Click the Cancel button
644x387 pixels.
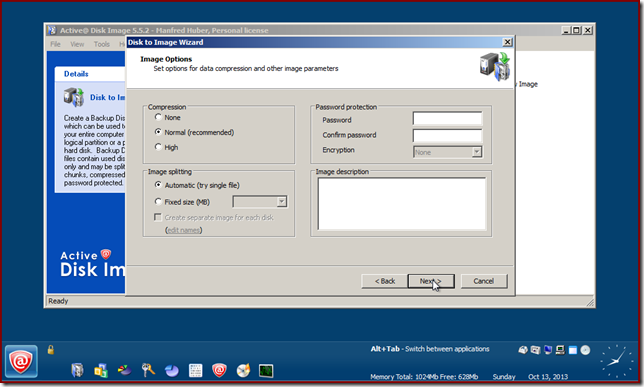484,281
